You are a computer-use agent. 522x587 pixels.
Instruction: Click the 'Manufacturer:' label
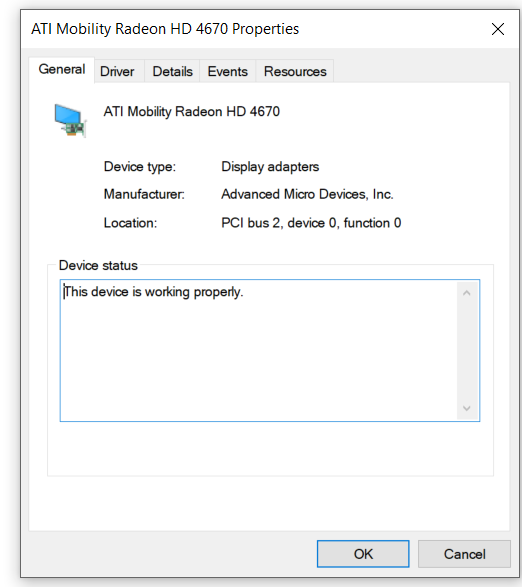point(144,194)
